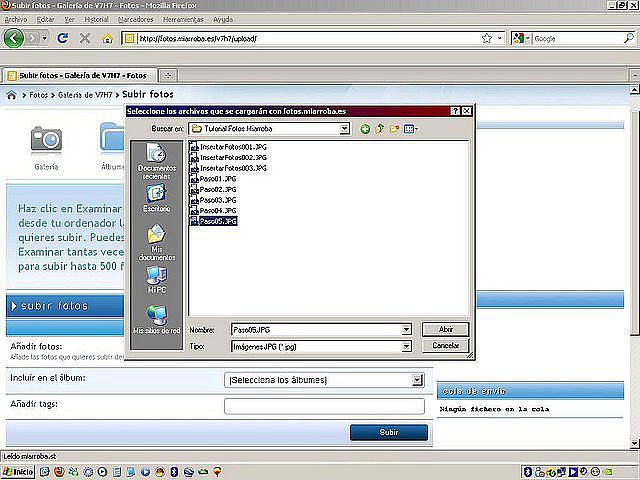Open the Álbumes folder icon
The image size is (640, 480).
112,137
